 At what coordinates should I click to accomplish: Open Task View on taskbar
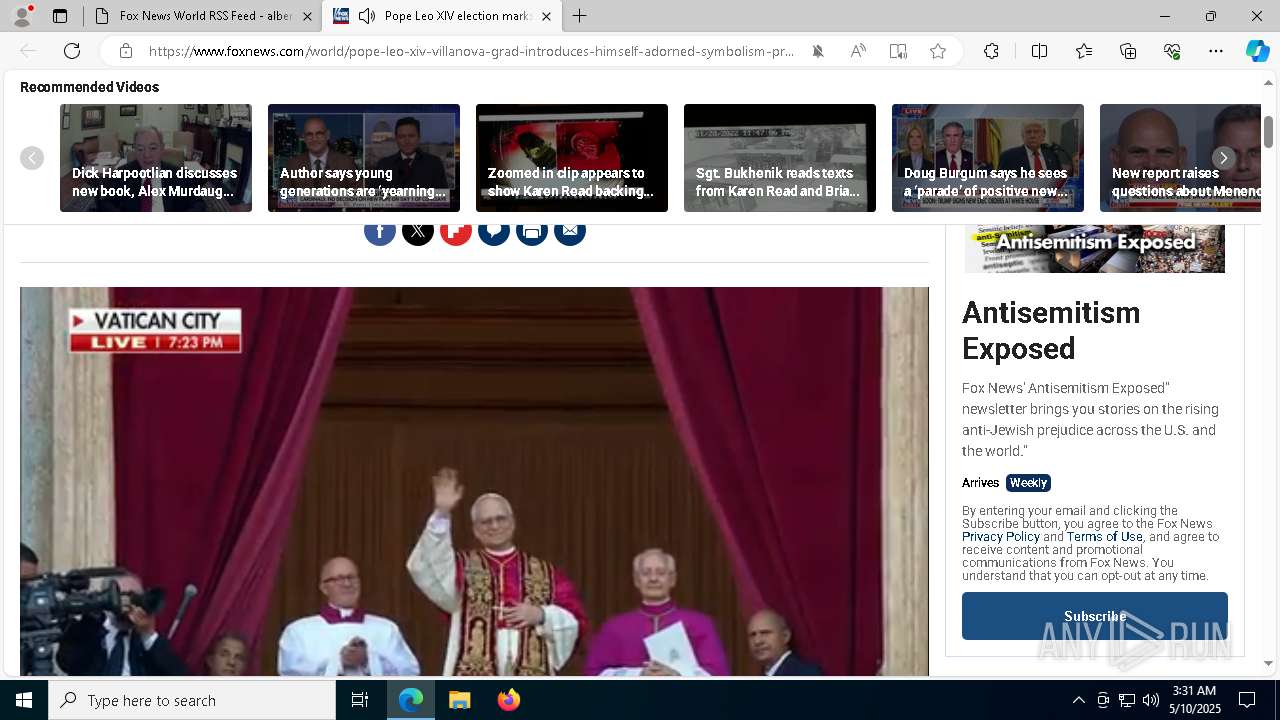pos(360,700)
